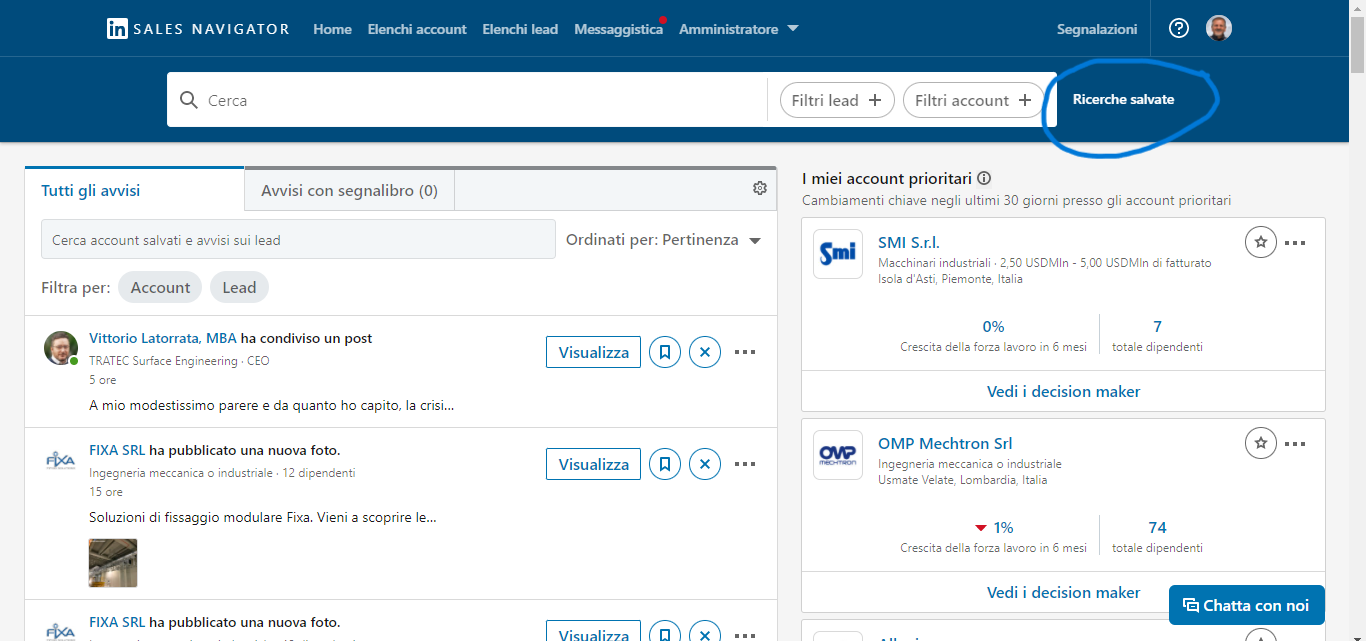
Task: Go to the Home menu item
Action: point(332,29)
